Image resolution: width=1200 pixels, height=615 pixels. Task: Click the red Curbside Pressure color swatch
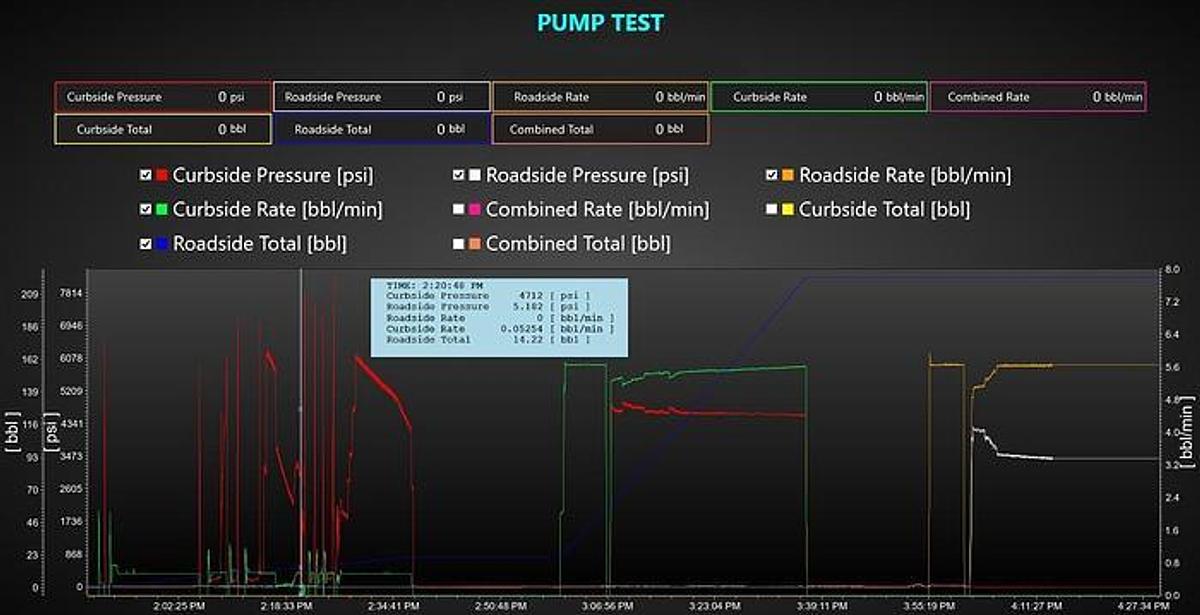(162, 176)
